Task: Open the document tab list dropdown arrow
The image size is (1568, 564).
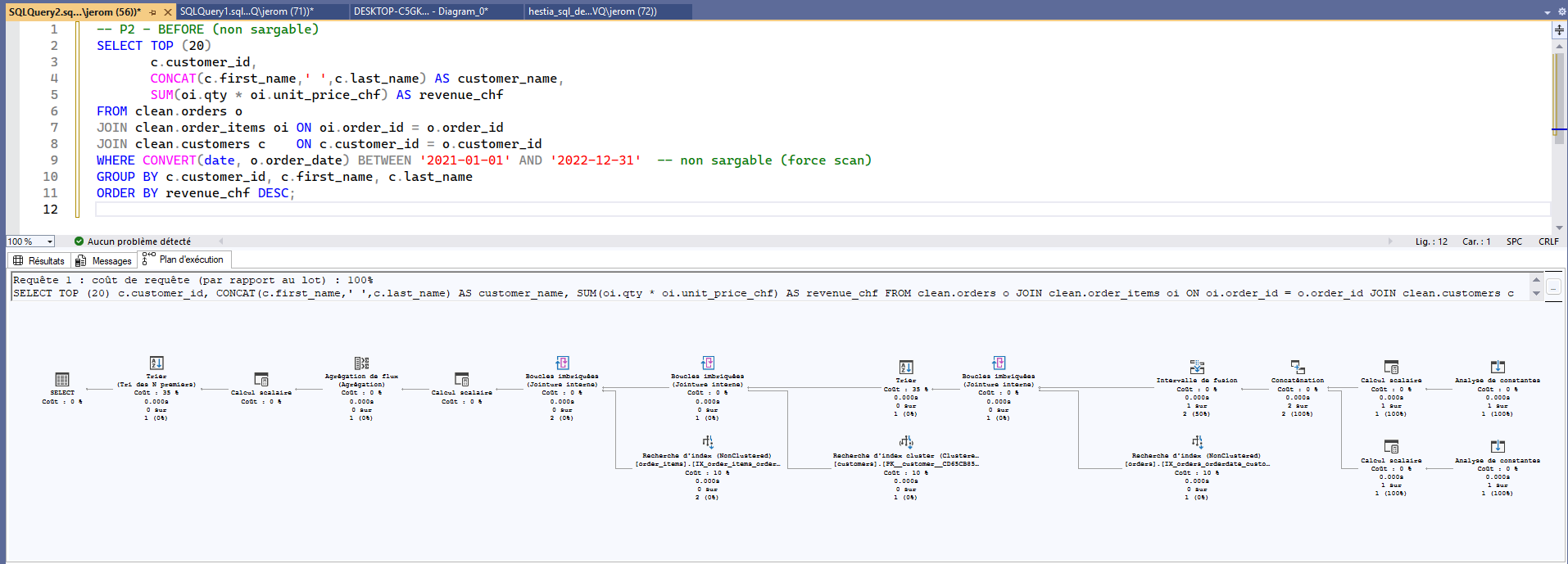Action: (x=1548, y=12)
